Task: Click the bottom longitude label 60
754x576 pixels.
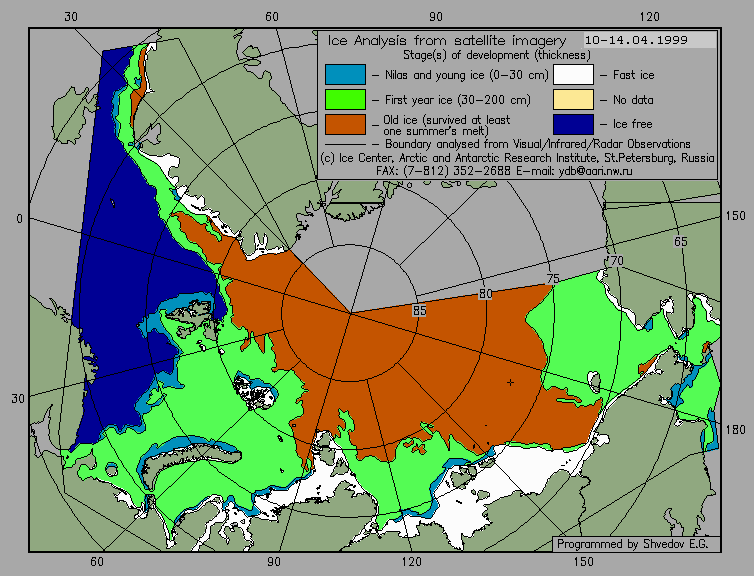Action: (x=97, y=562)
